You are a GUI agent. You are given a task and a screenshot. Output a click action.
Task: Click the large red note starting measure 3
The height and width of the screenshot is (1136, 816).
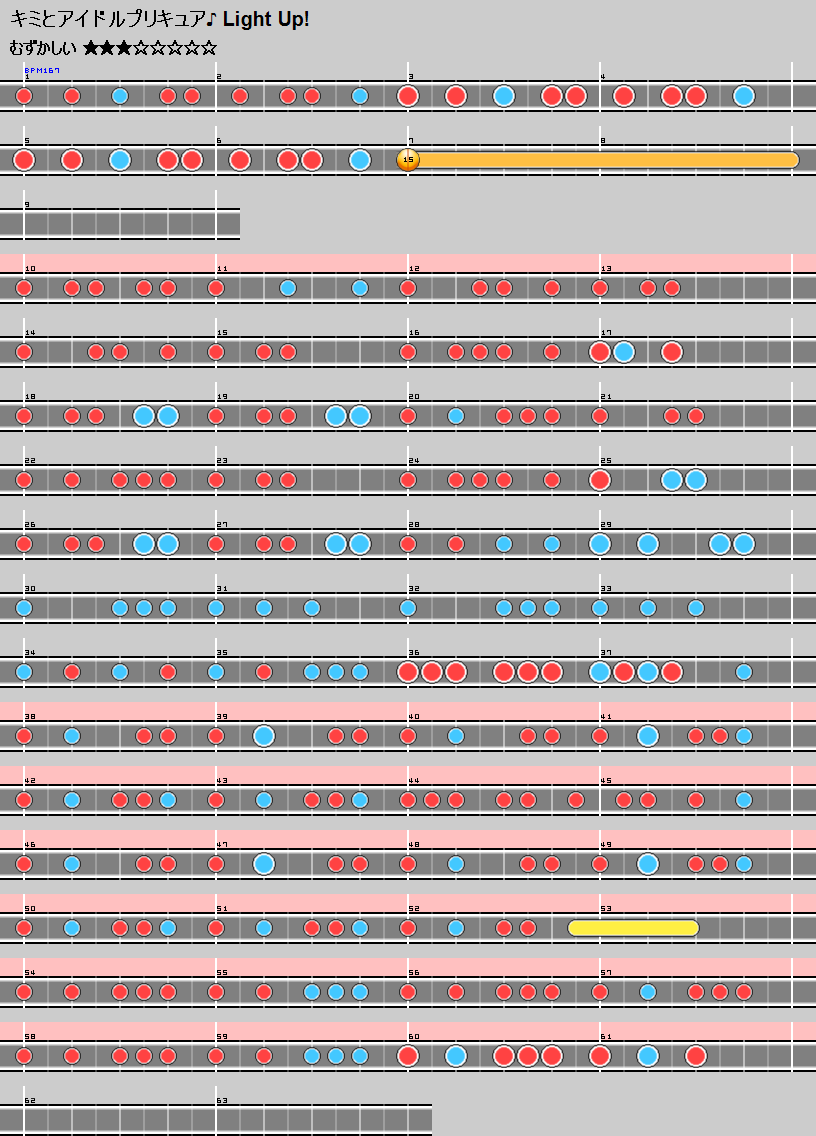click(x=408, y=96)
